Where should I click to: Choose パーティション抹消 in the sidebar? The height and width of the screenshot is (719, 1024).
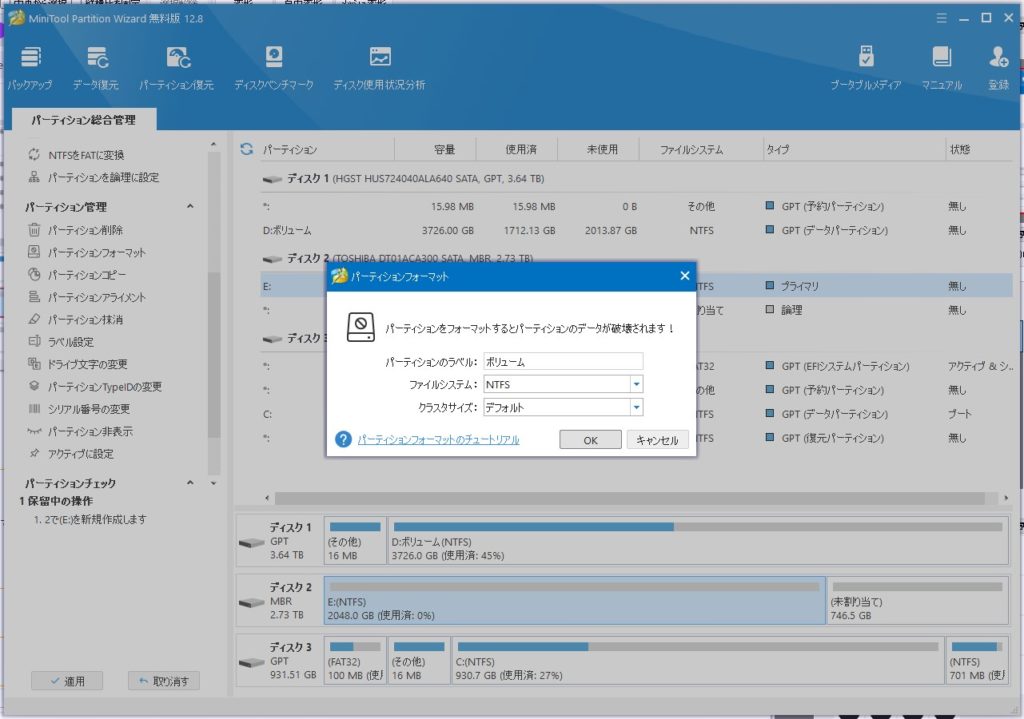tap(85, 320)
